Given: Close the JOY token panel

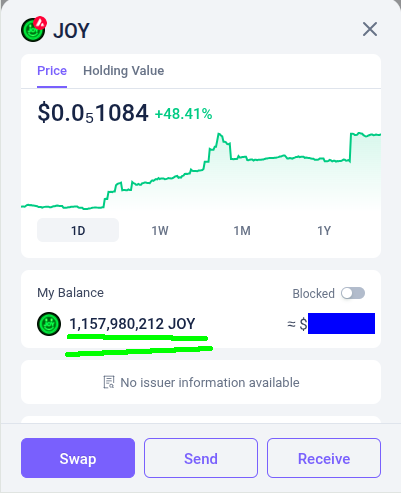Looking at the screenshot, I should (370, 29).
